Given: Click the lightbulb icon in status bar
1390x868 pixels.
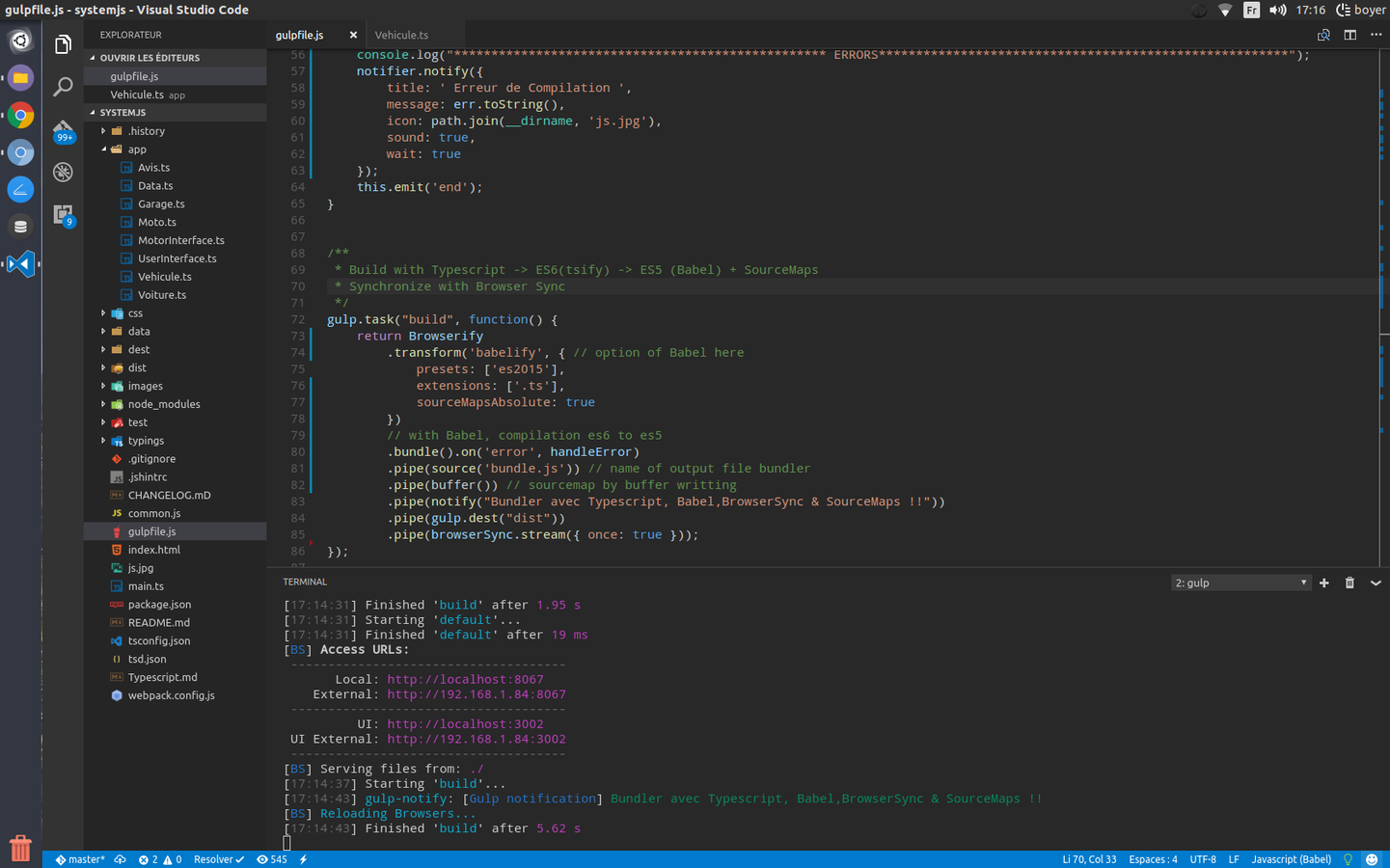Looking at the screenshot, I should (1348, 859).
